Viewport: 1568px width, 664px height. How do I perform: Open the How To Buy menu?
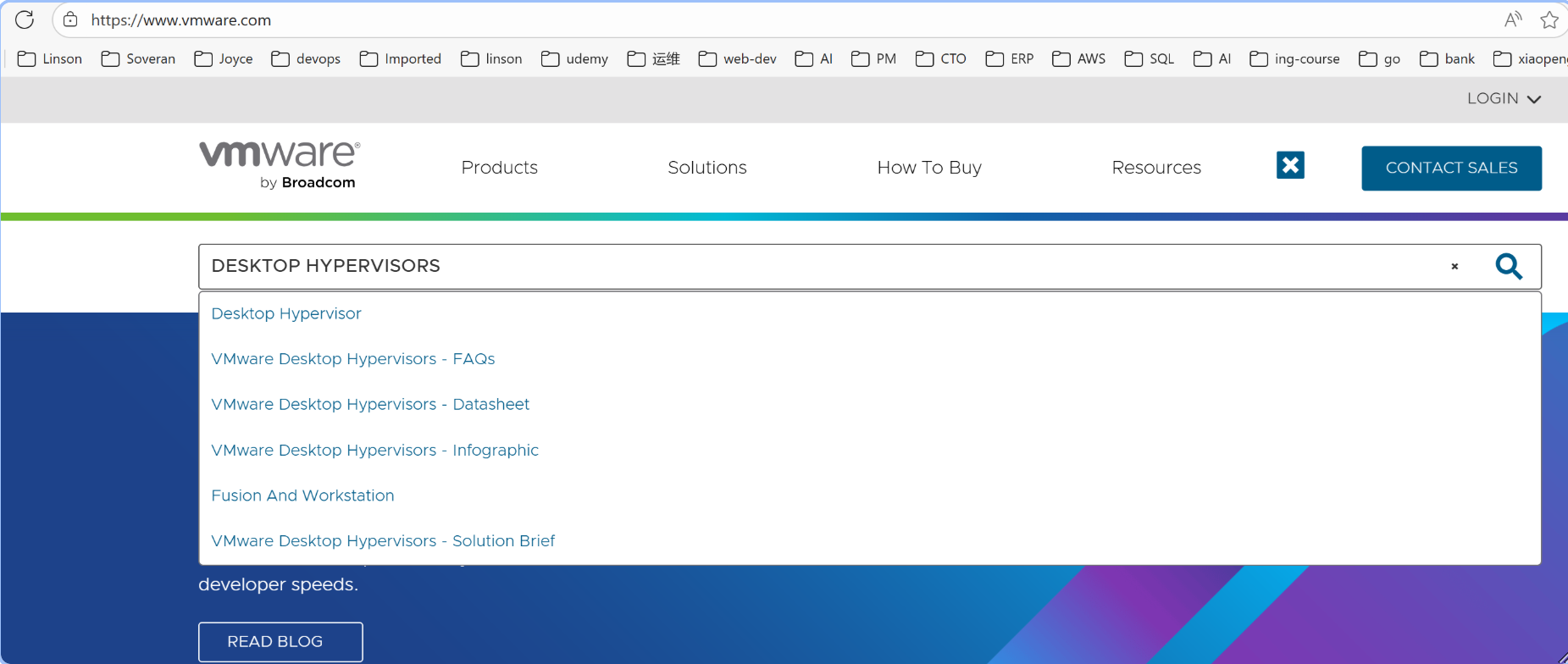928,168
